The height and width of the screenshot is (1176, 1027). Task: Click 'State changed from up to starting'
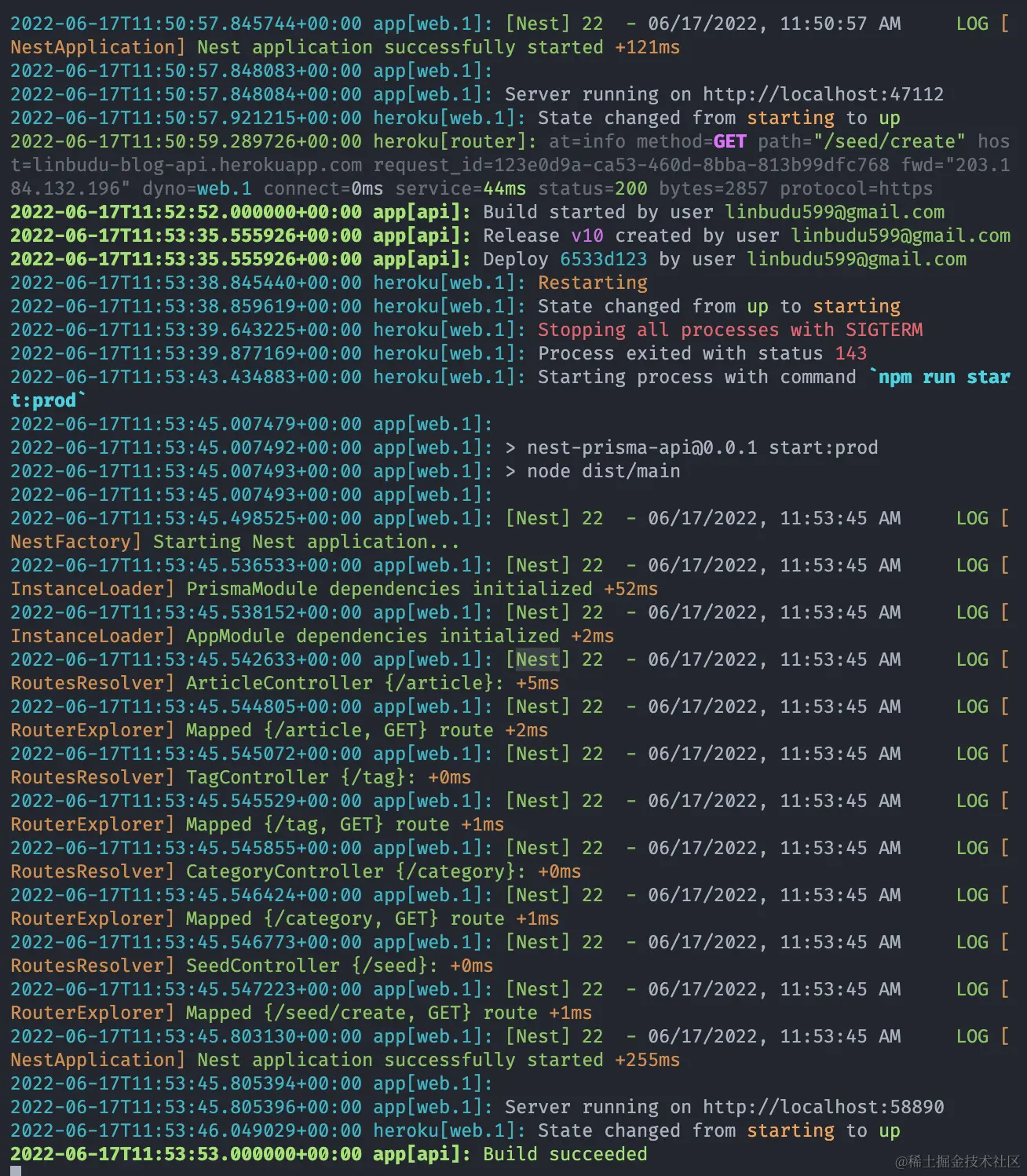pyautogui.click(x=719, y=306)
